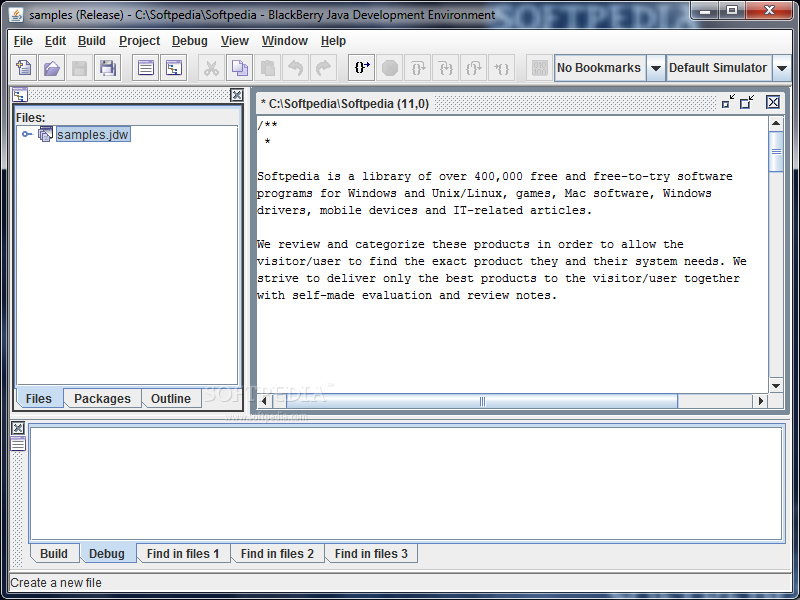Viewport: 800px width, 600px height.
Task: Click the editor scroll left arrow
Action: (x=264, y=401)
